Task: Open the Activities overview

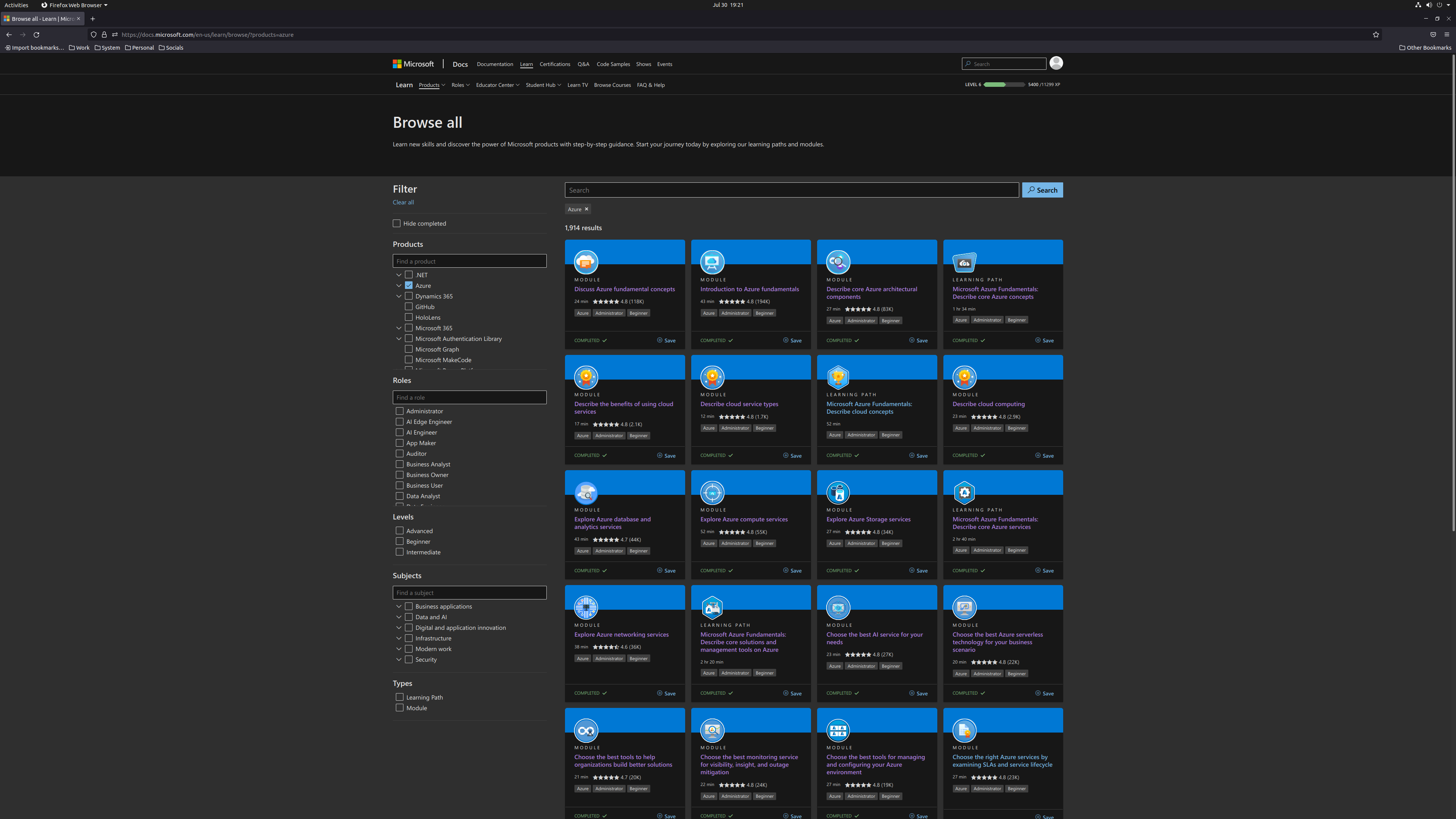Action: click(x=16, y=5)
